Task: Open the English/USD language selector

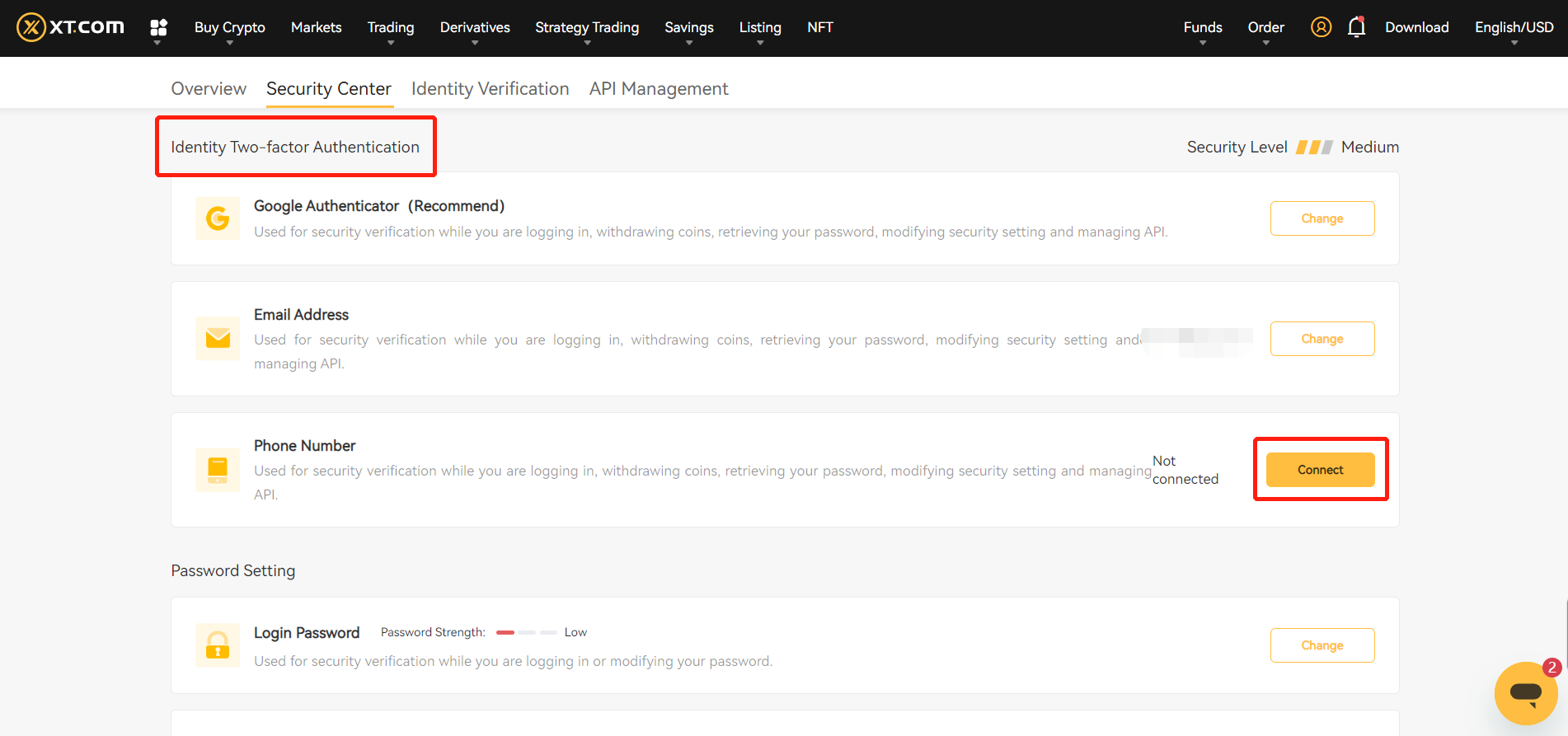Action: click(1514, 28)
